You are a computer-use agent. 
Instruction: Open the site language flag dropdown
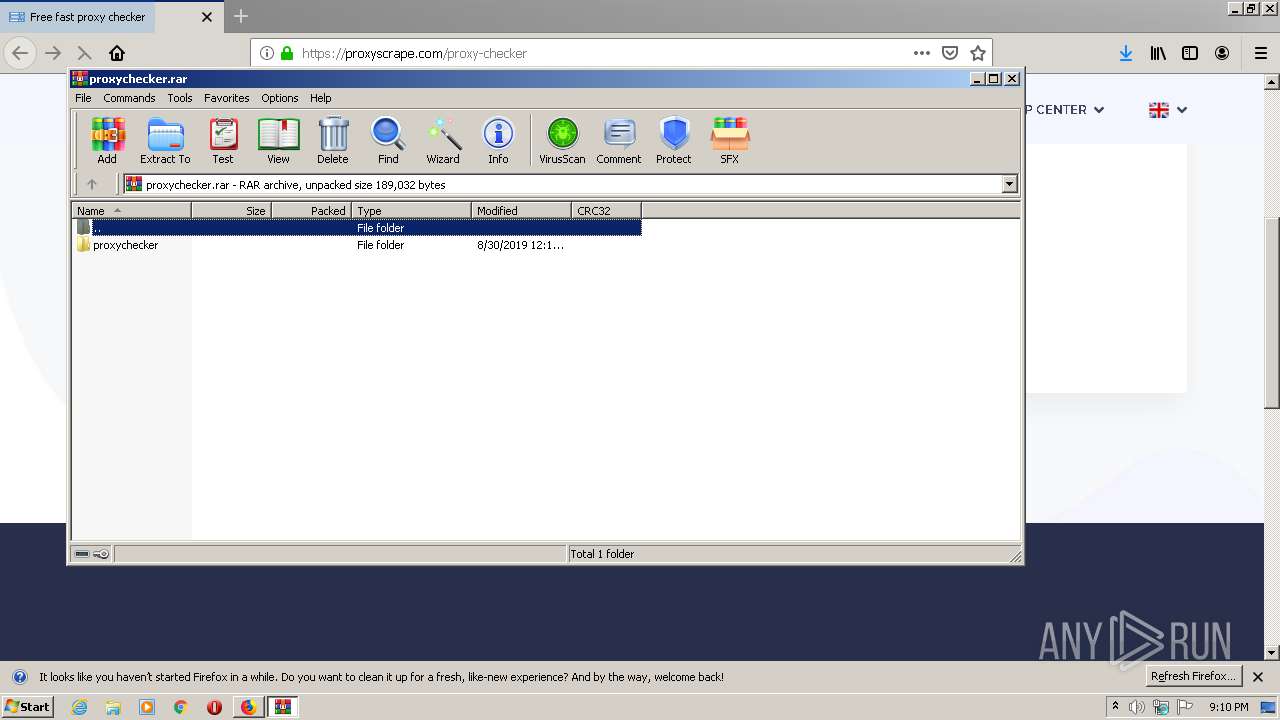pos(1167,110)
